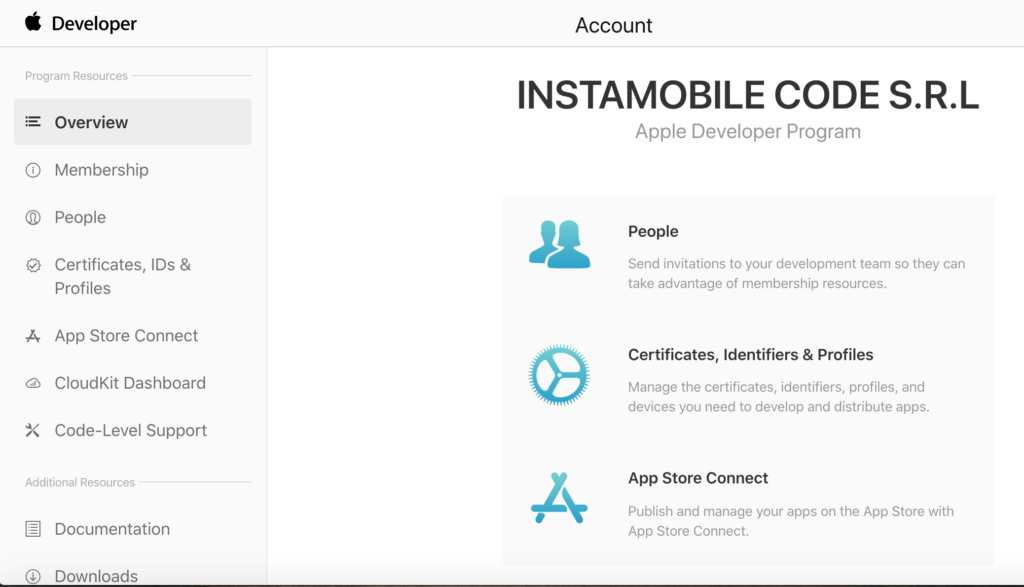The image size is (1024, 587).
Task: Click the People sidebar person icon
Action: tap(33, 218)
